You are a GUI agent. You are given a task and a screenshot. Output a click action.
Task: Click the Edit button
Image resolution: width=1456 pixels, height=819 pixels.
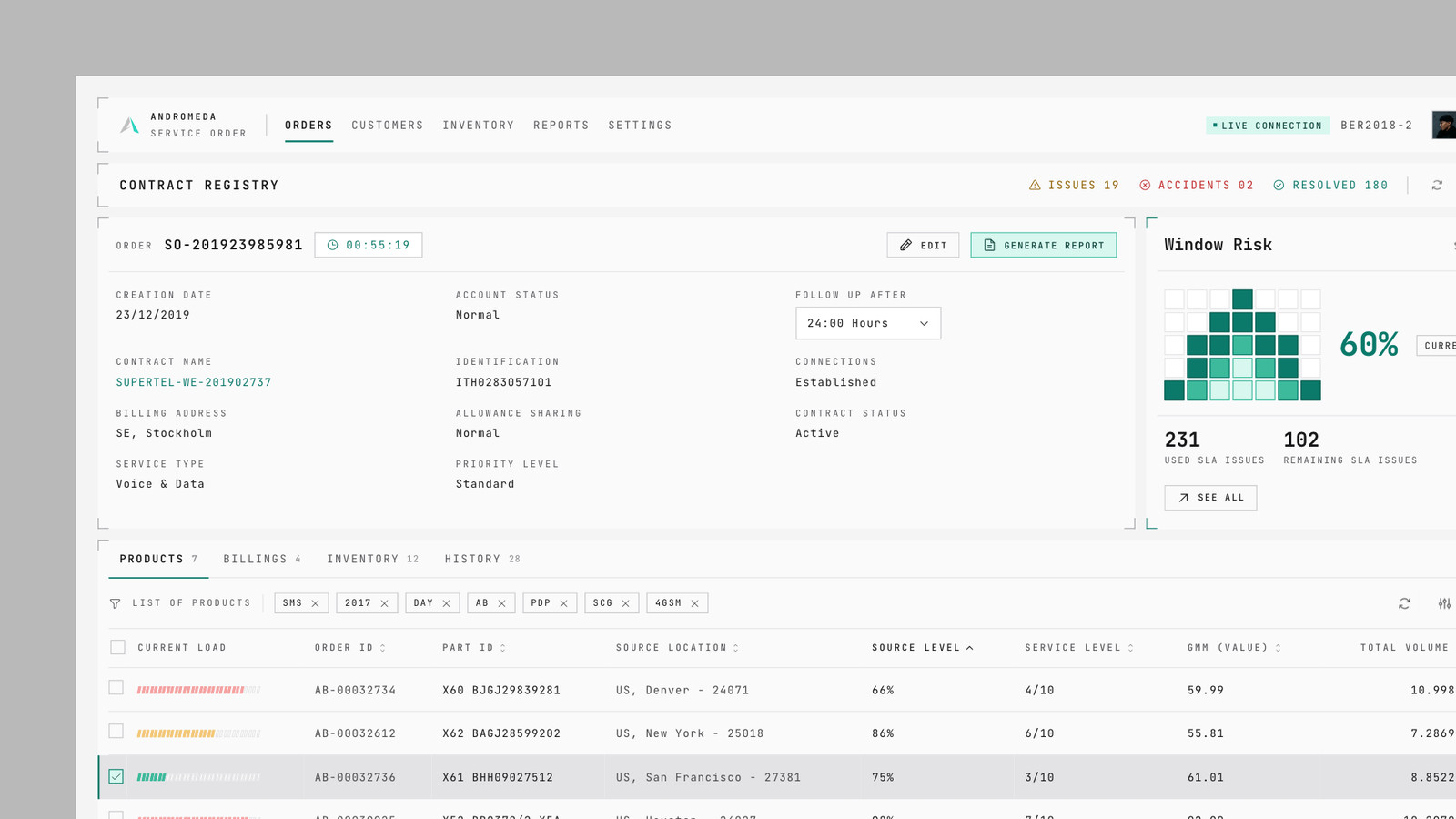click(923, 245)
